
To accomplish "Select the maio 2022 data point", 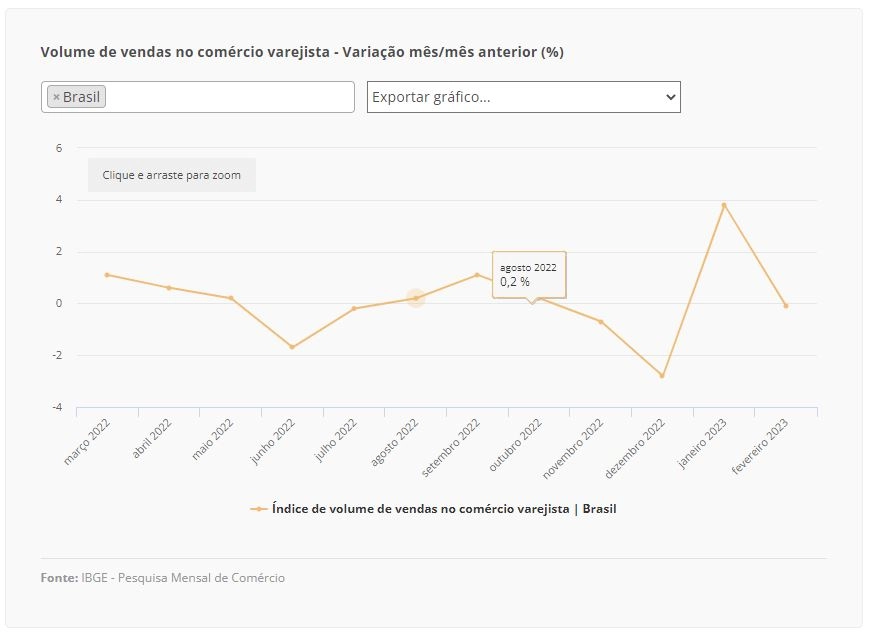I will pos(231,298).
